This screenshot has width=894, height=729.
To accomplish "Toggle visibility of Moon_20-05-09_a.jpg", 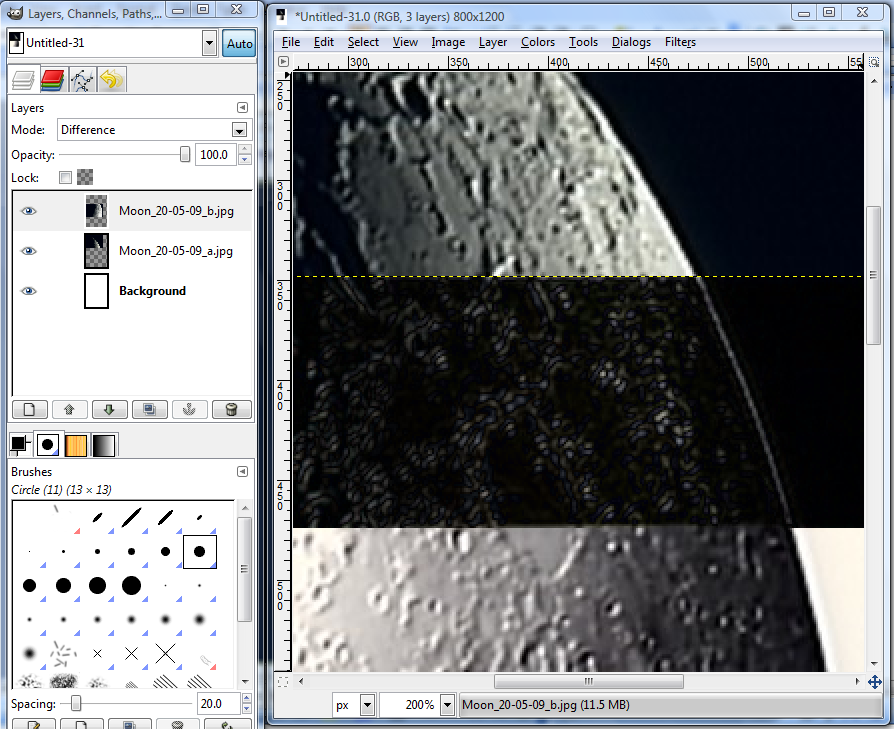I will 28,251.
